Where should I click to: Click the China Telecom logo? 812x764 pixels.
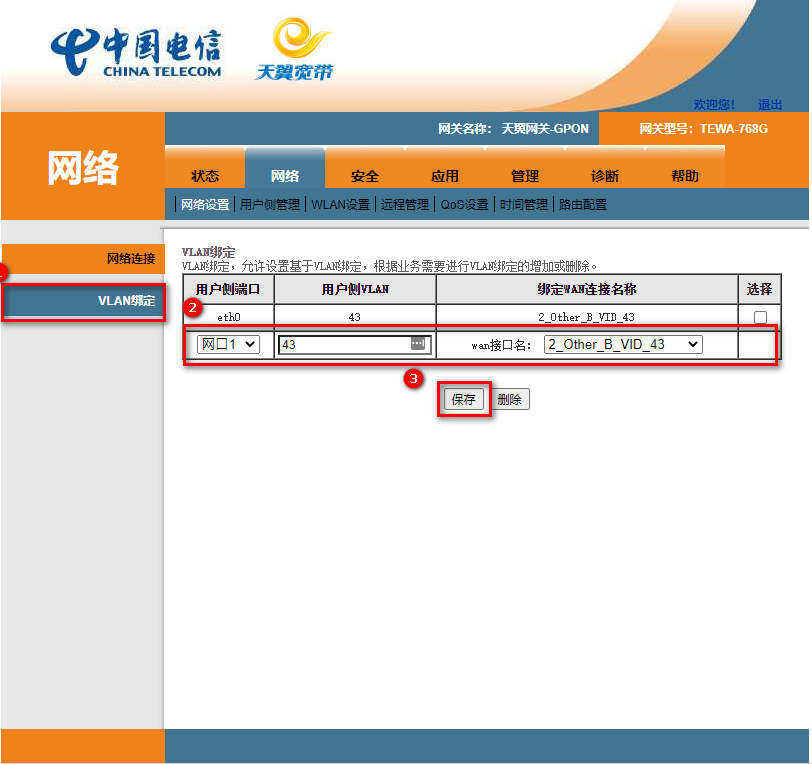coord(136,53)
